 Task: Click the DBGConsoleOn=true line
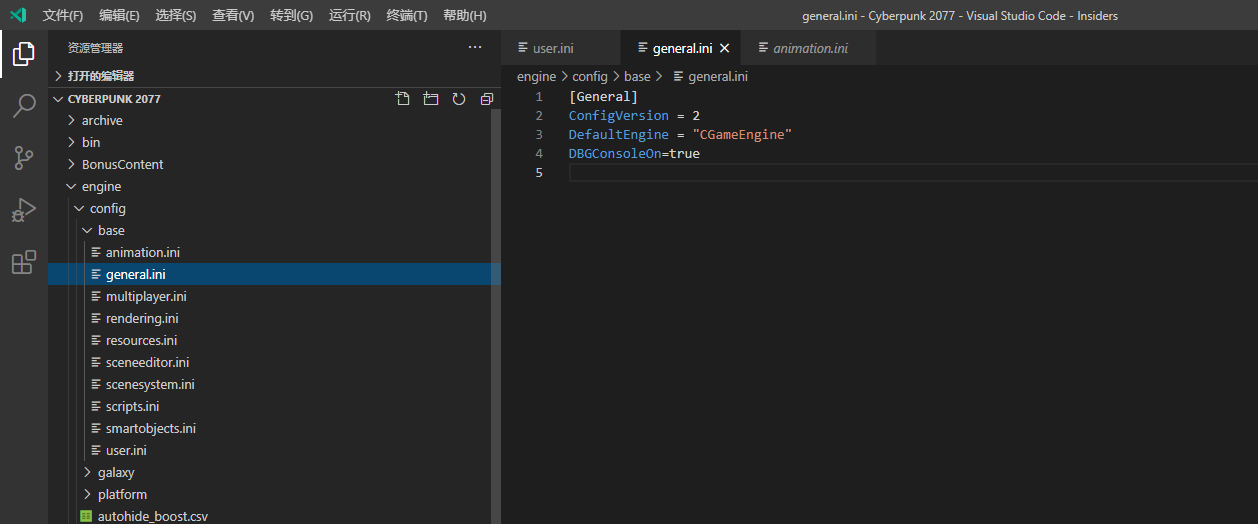[x=634, y=154]
